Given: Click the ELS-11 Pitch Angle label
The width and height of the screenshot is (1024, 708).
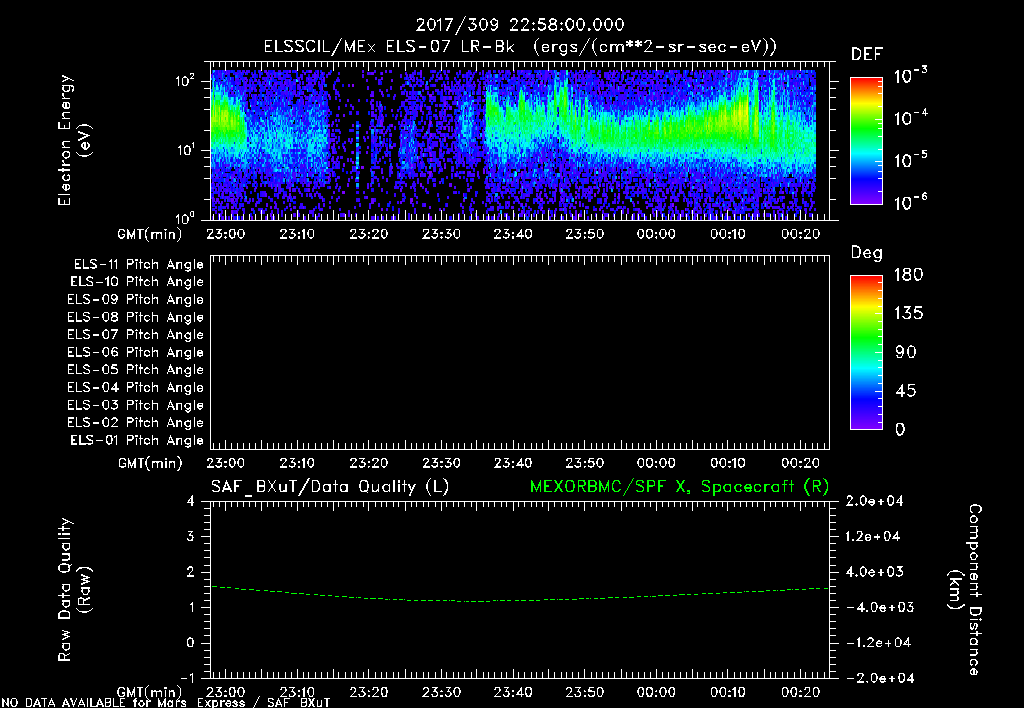Looking at the screenshot, I should pyautogui.click(x=138, y=265).
